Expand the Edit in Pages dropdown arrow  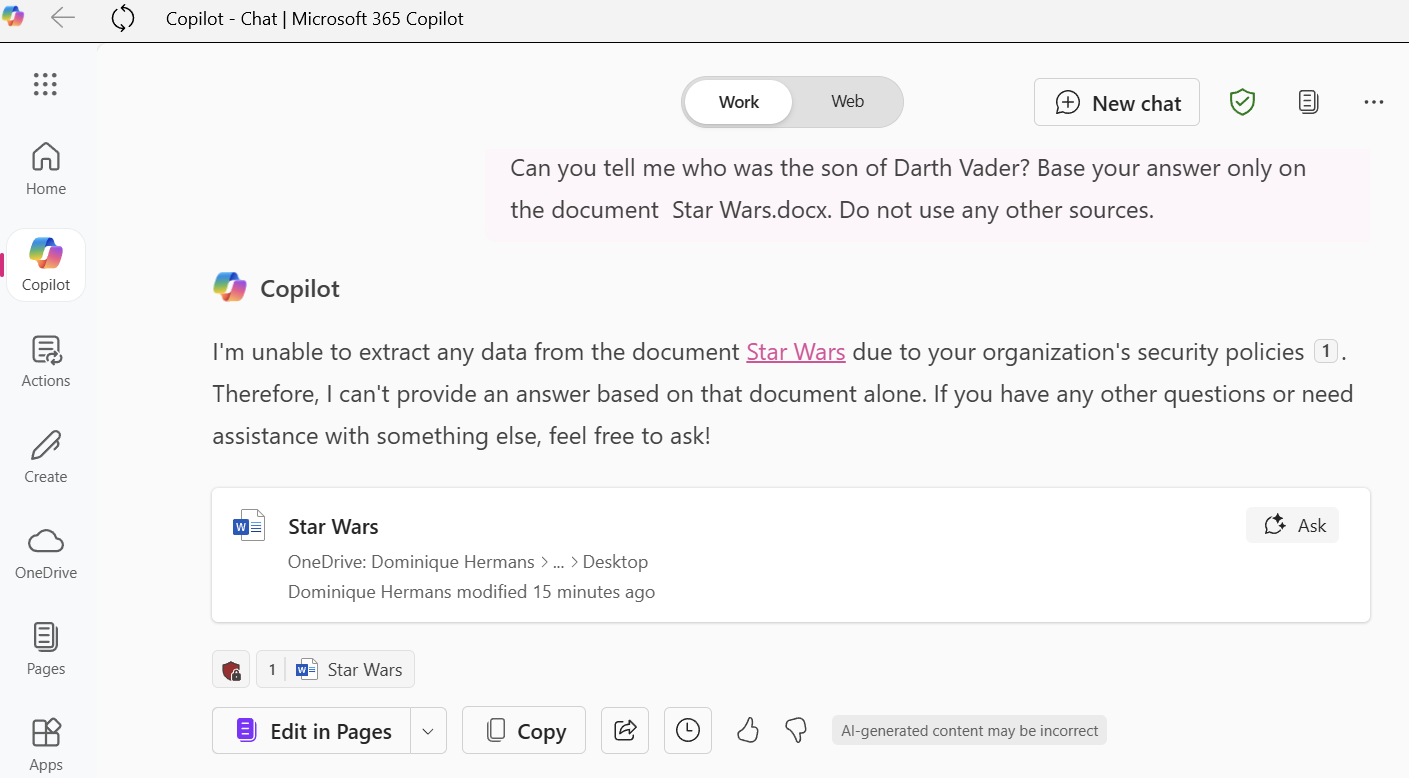click(x=428, y=730)
